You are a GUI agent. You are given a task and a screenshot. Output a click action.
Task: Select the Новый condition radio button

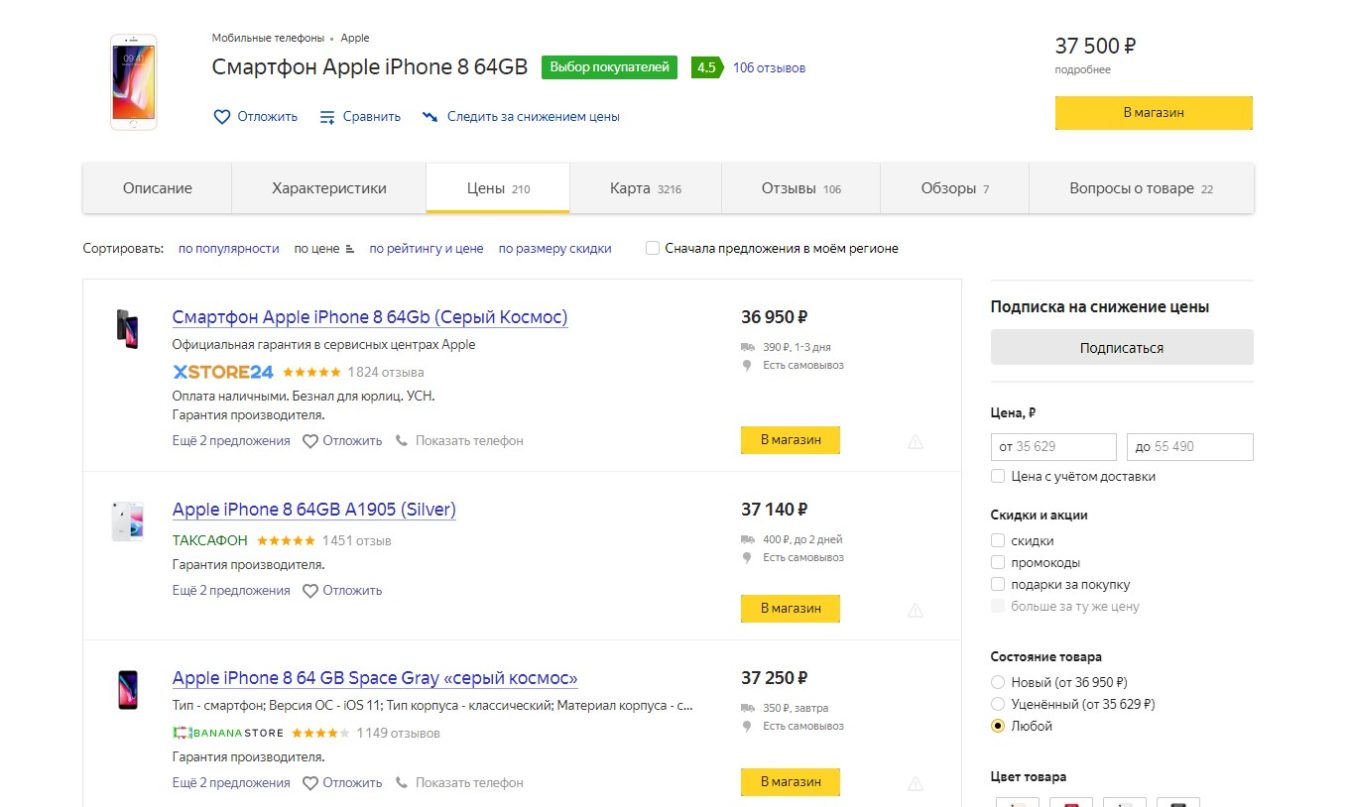pos(998,682)
